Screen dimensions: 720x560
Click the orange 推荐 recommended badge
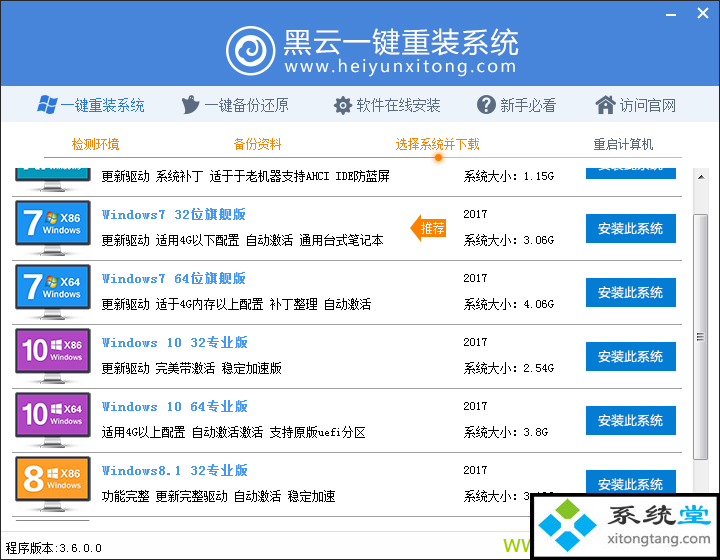(428, 228)
